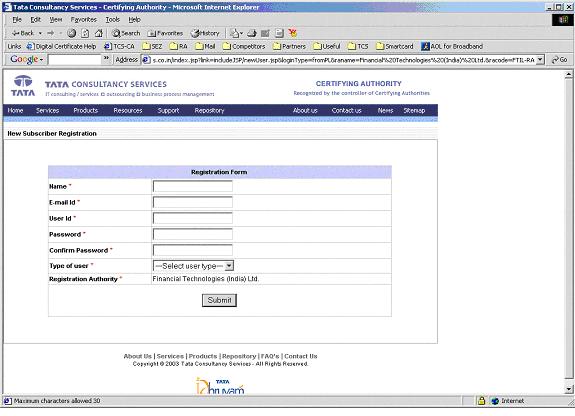Image resolution: width=575 pixels, height=416 pixels.
Task: Open the footer Repository link
Action: (239, 356)
